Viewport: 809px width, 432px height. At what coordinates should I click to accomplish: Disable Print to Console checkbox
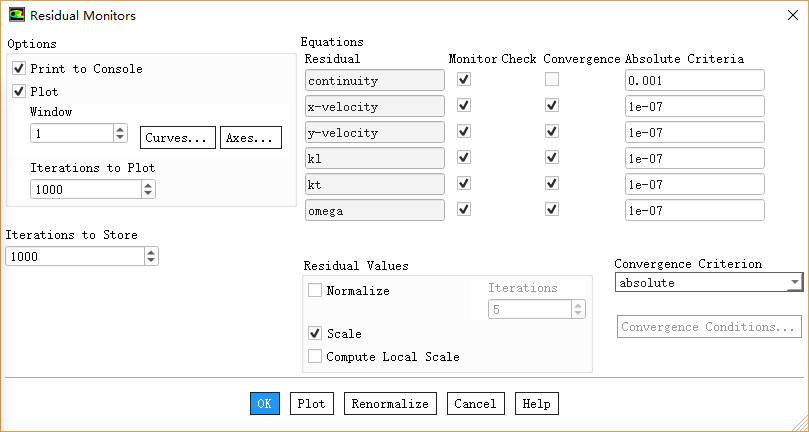tap(19, 69)
